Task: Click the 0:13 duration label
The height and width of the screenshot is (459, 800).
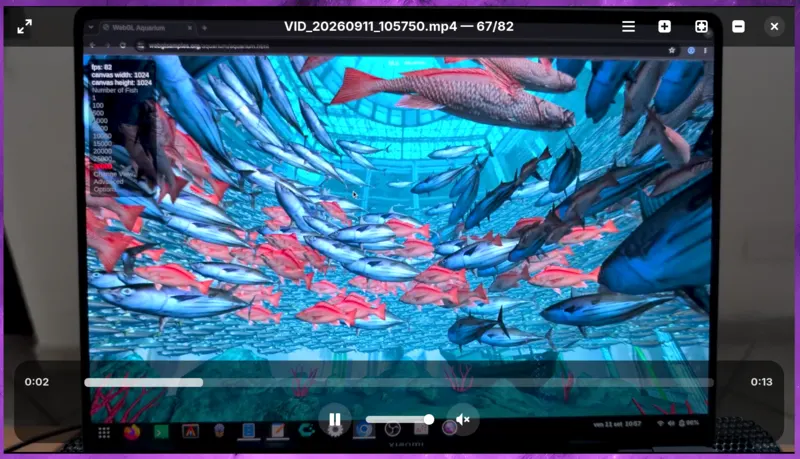Action: point(761,382)
